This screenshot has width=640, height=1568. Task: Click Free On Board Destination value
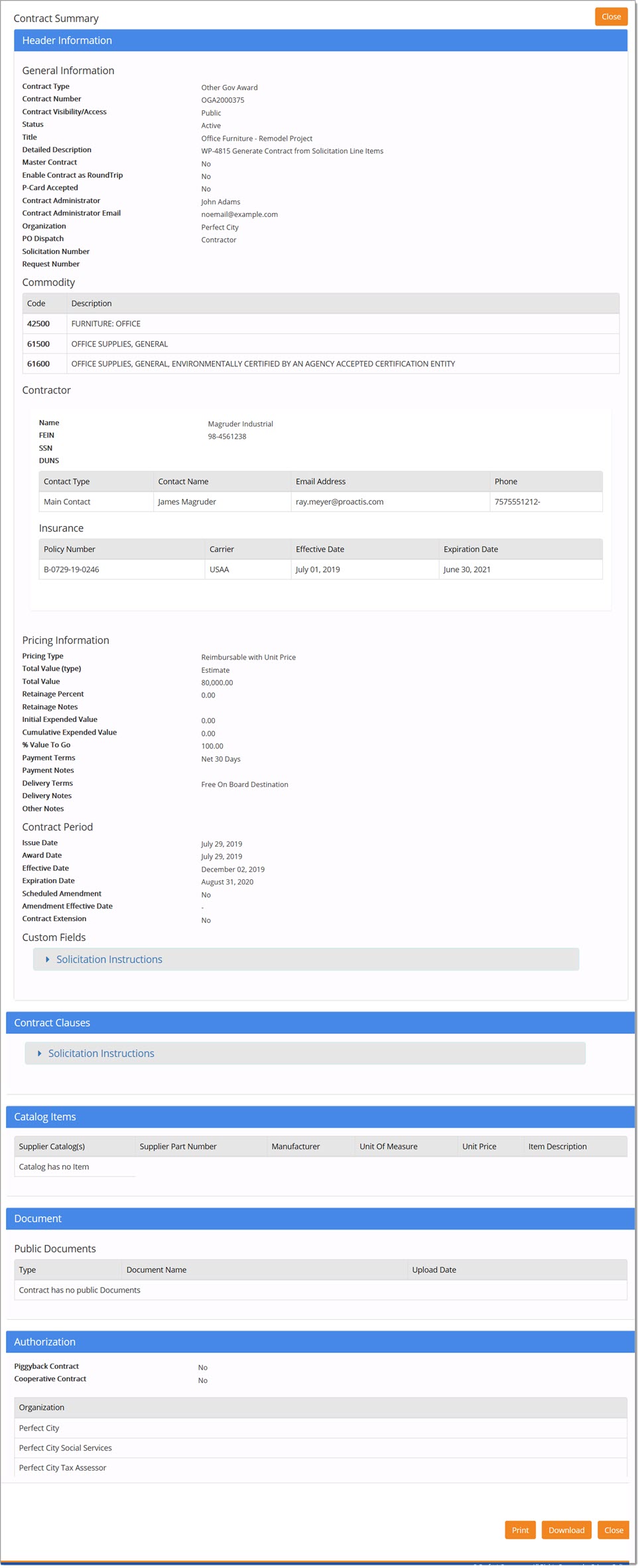pyautogui.click(x=245, y=784)
